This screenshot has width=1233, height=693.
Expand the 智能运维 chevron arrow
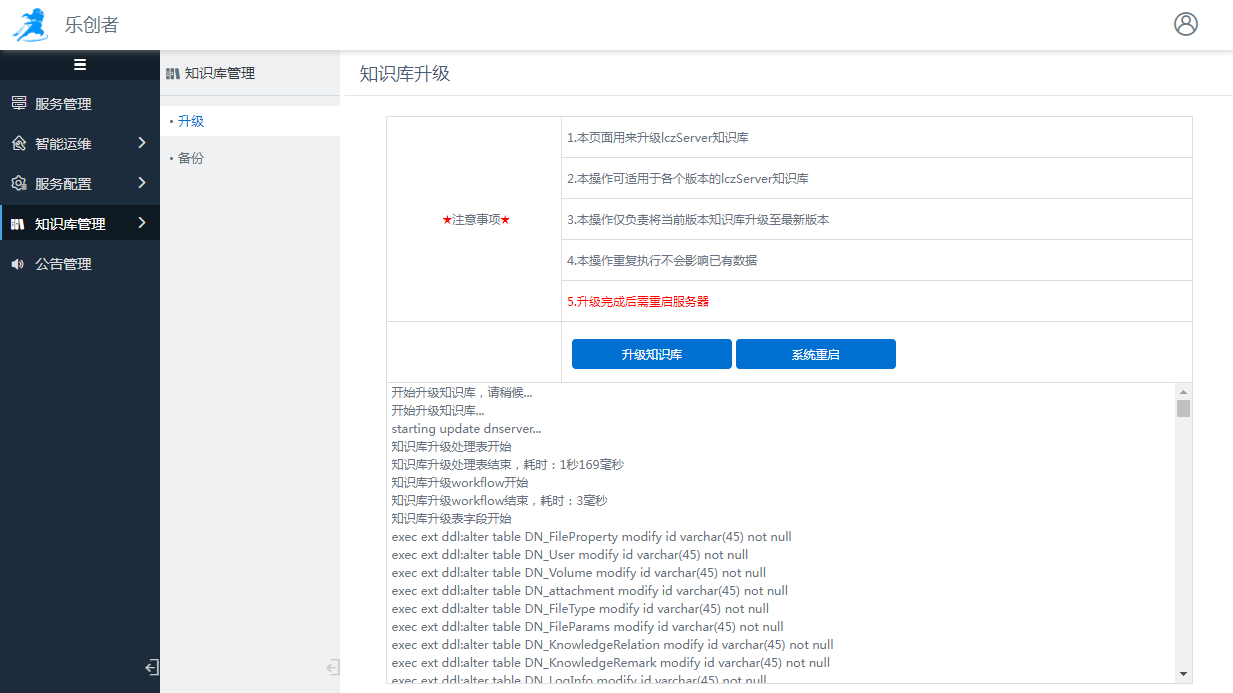[x=142, y=143]
